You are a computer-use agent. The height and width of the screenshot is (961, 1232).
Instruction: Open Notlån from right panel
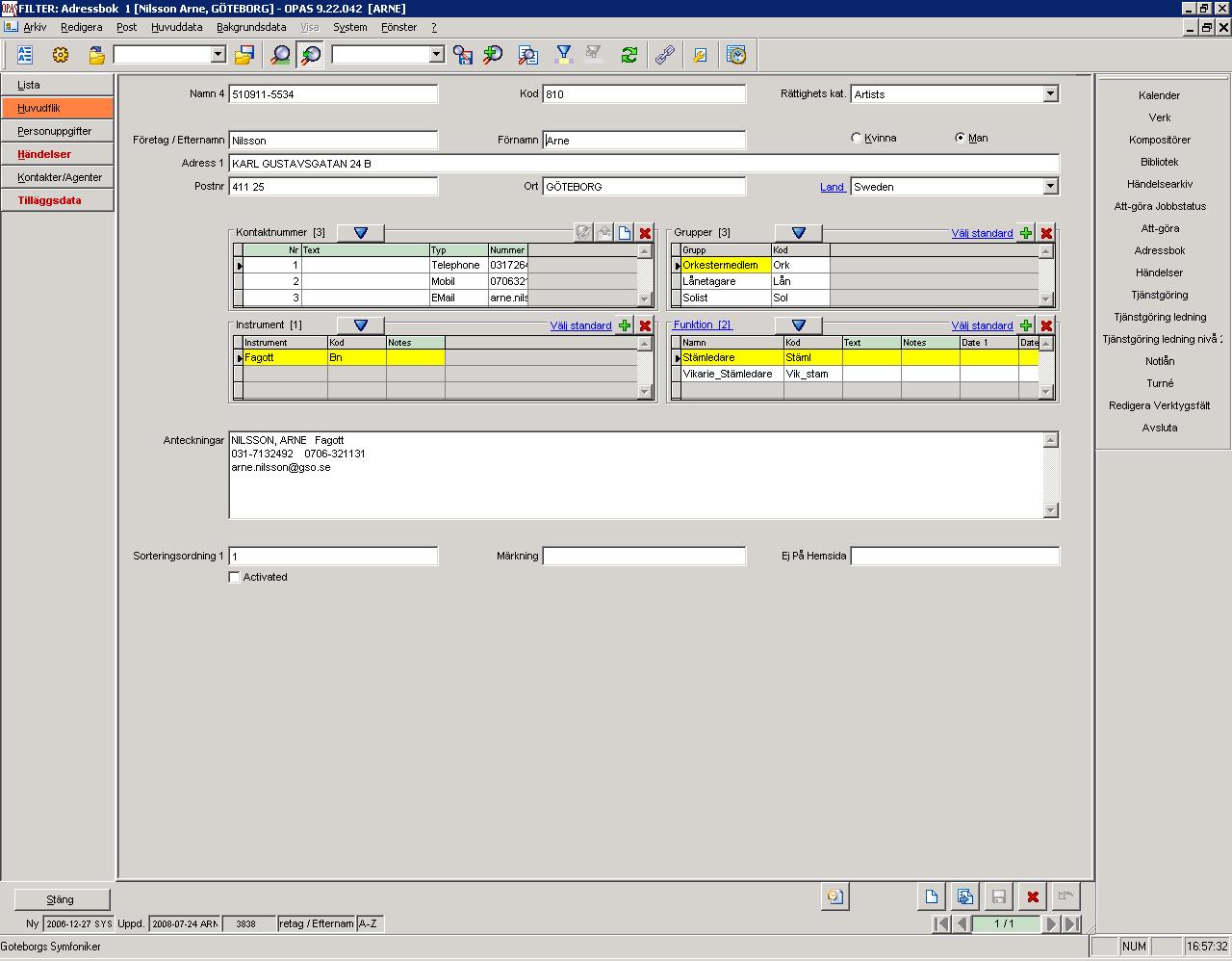coord(1159,361)
